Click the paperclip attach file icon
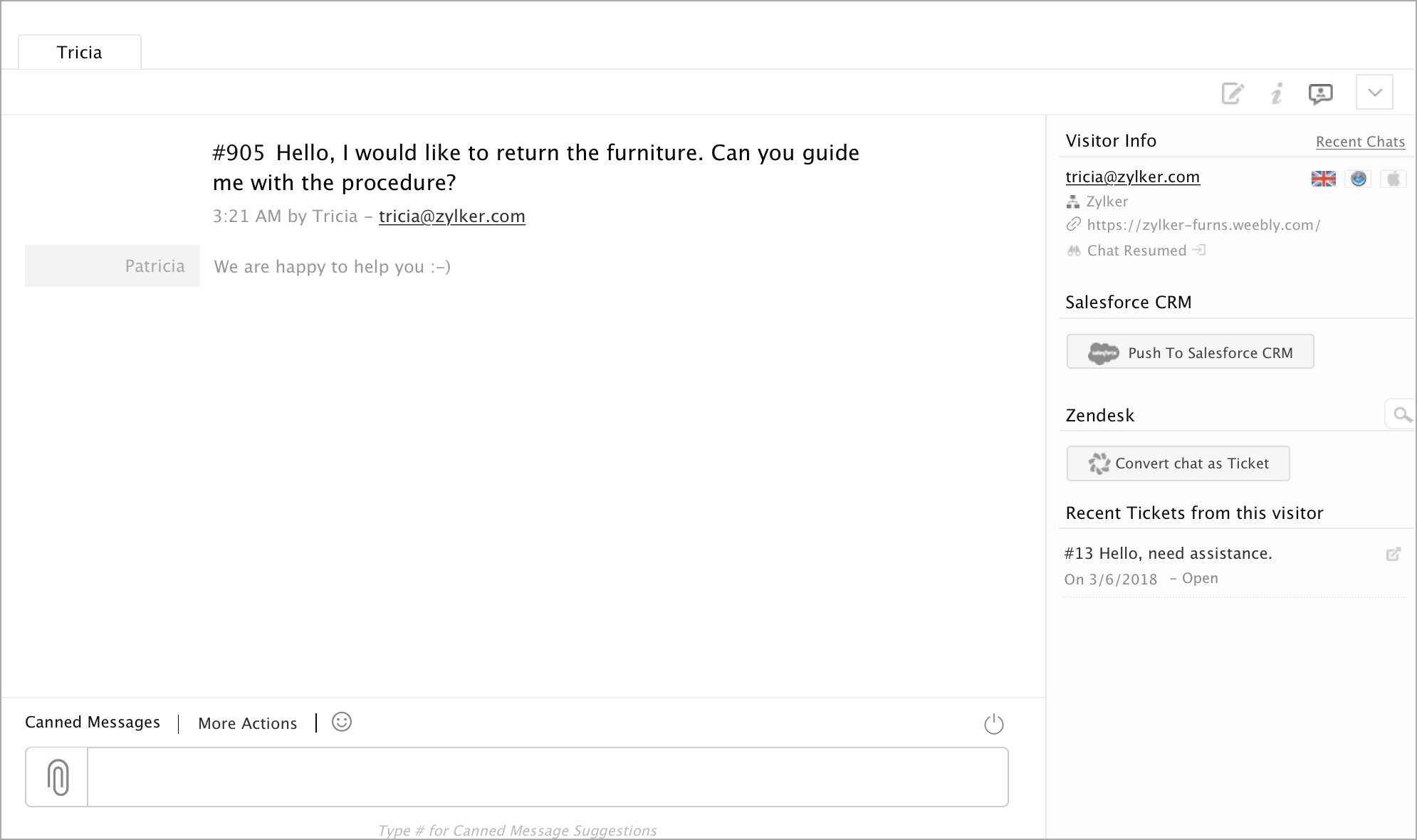The height and width of the screenshot is (840, 1417). pos(58,777)
